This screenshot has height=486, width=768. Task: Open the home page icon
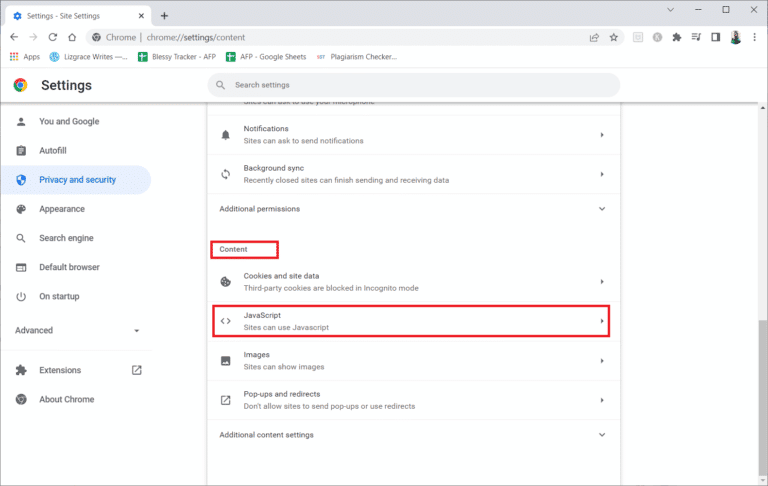click(x=72, y=37)
